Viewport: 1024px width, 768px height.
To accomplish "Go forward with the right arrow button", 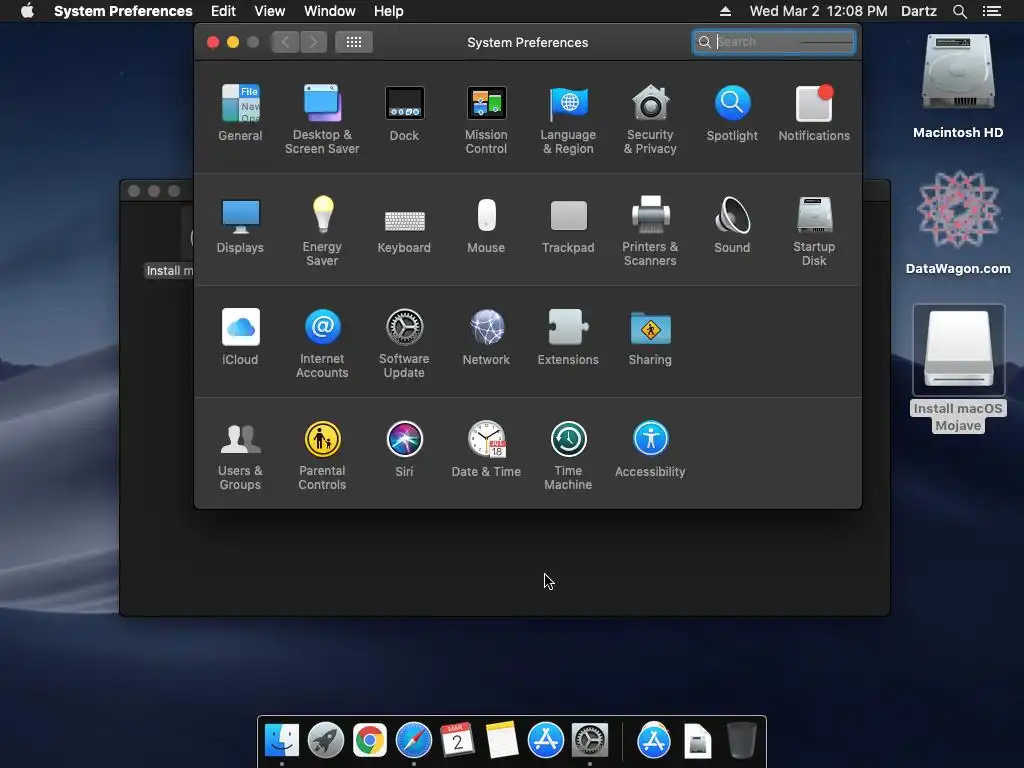I will 313,42.
